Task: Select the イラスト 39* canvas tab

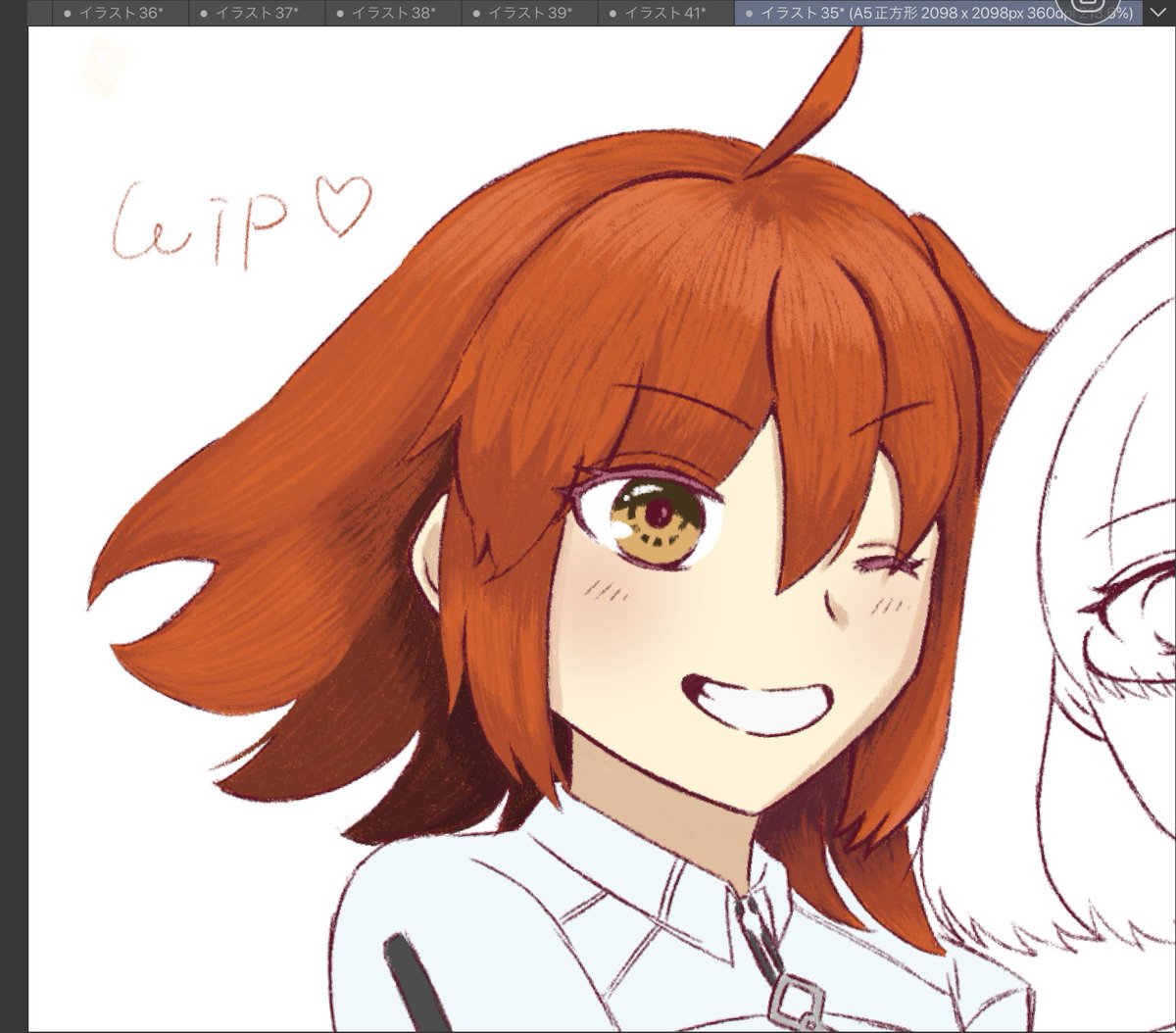Action: click(528, 13)
